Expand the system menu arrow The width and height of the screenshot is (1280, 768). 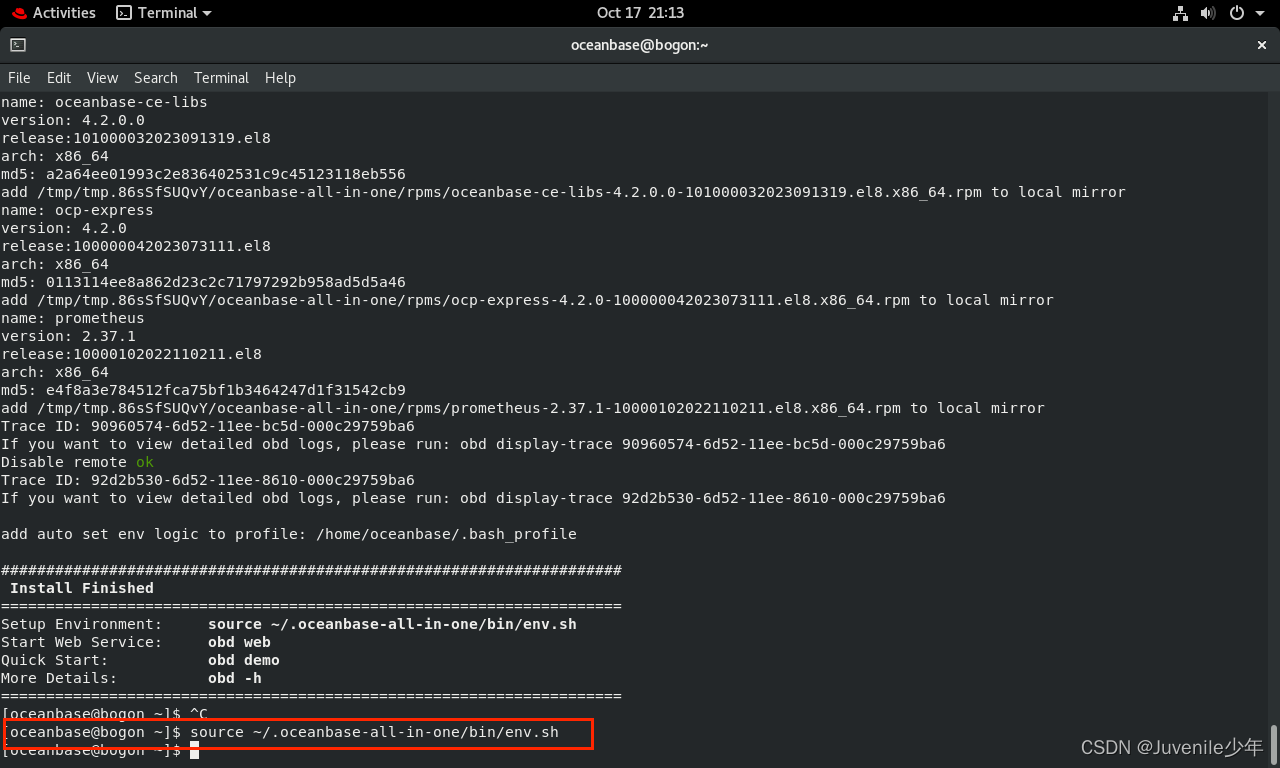(x=1259, y=14)
